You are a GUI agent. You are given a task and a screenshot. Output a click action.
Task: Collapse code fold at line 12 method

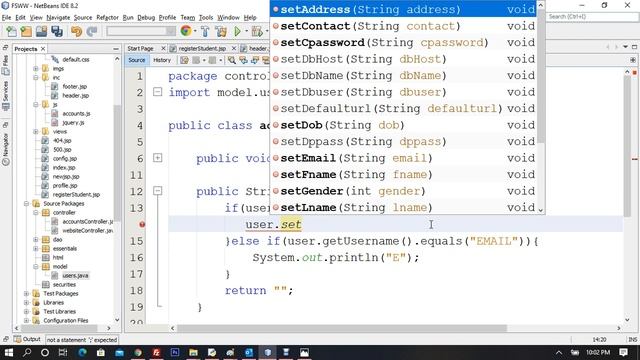[158, 191]
